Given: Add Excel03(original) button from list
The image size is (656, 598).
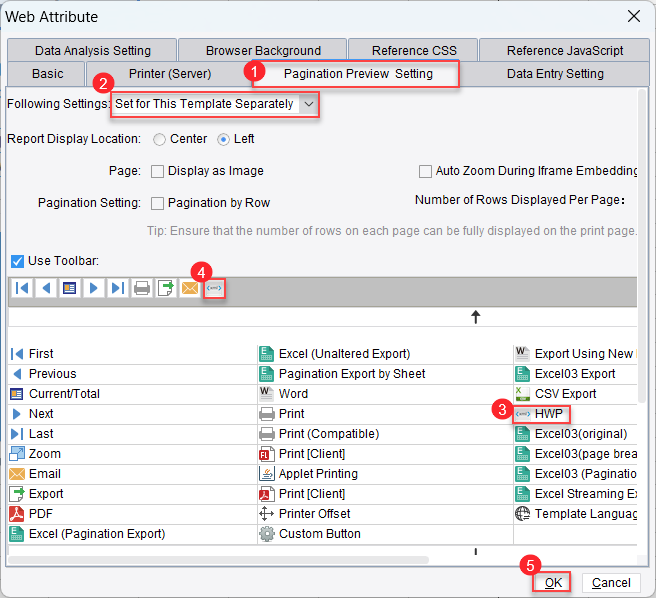Looking at the screenshot, I should click(x=575, y=434).
